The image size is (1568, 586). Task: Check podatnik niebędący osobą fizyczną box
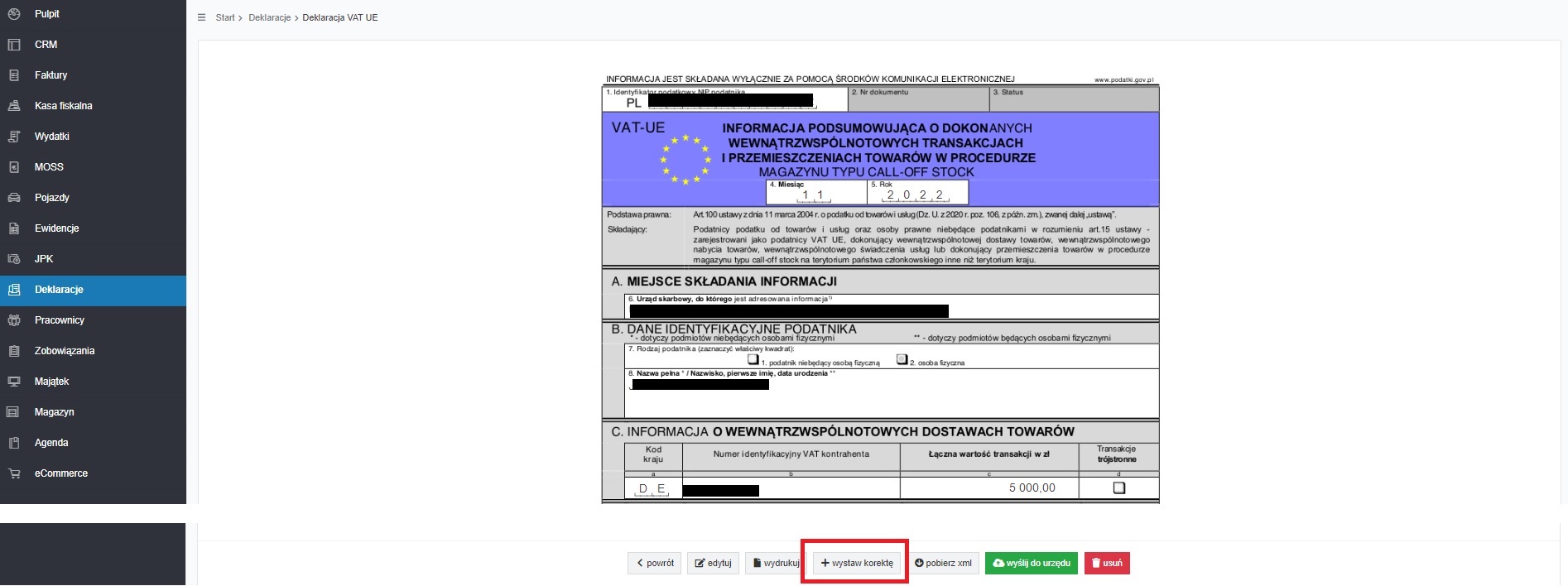pyautogui.click(x=753, y=359)
